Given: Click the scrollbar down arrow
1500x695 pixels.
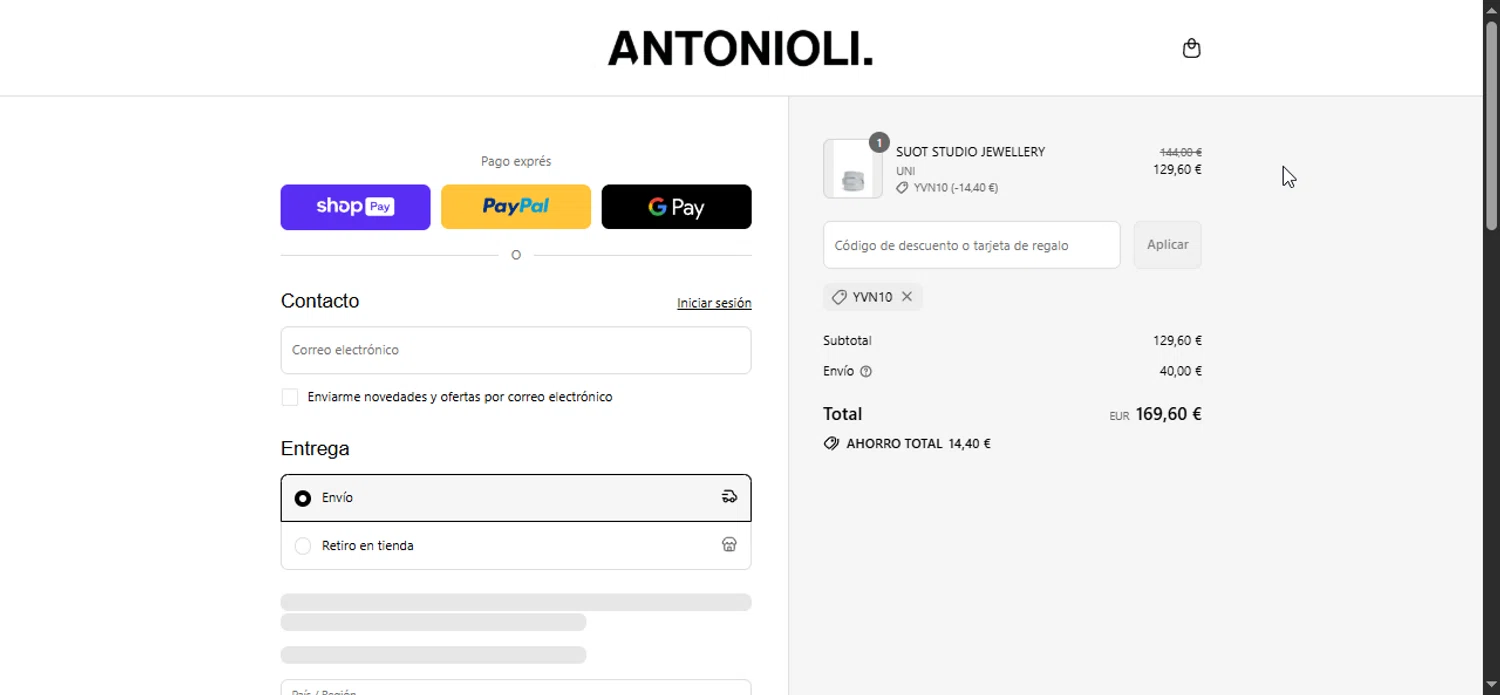Looking at the screenshot, I should pos(1491,686).
